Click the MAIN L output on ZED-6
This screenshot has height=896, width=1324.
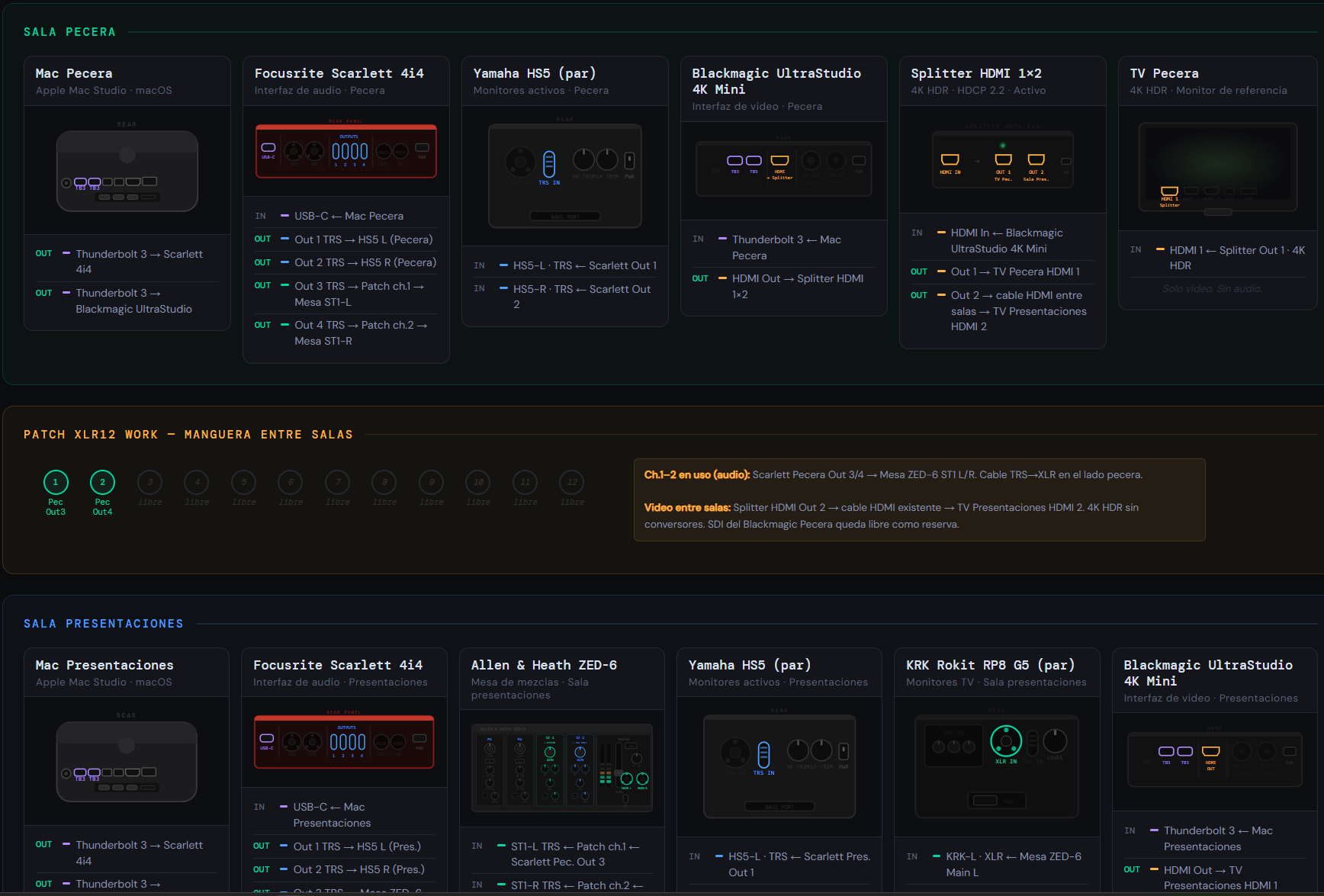tap(627, 779)
